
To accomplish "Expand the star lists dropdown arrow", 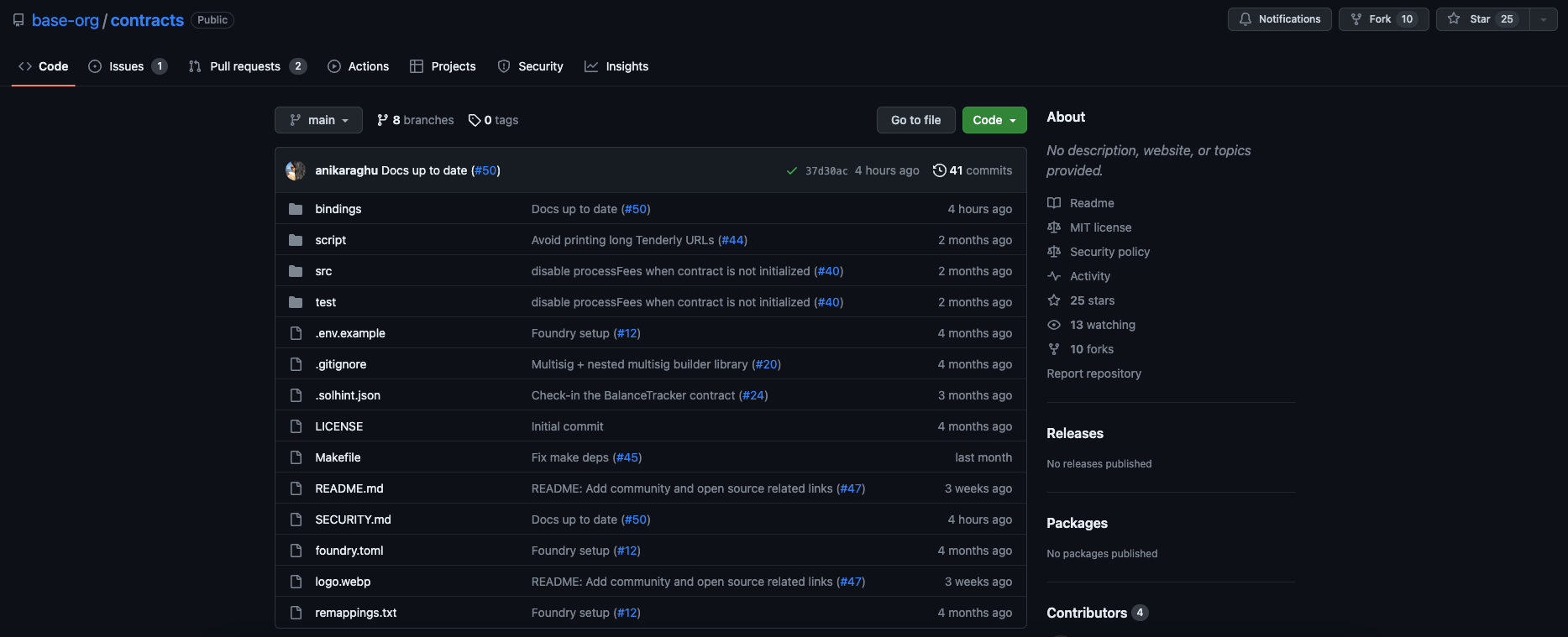I will pyautogui.click(x=1544, y=19).
